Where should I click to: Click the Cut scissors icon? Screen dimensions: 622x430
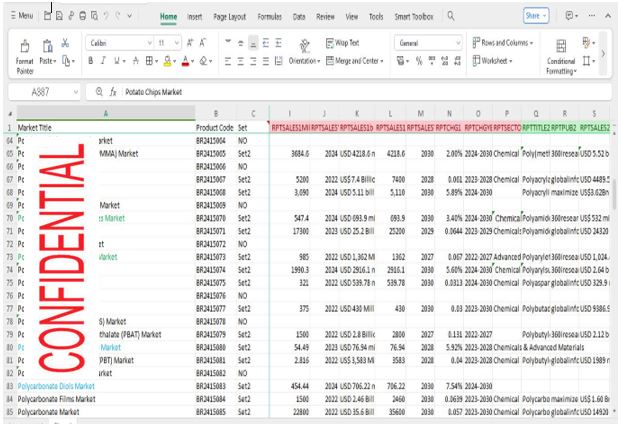[65, 43]
